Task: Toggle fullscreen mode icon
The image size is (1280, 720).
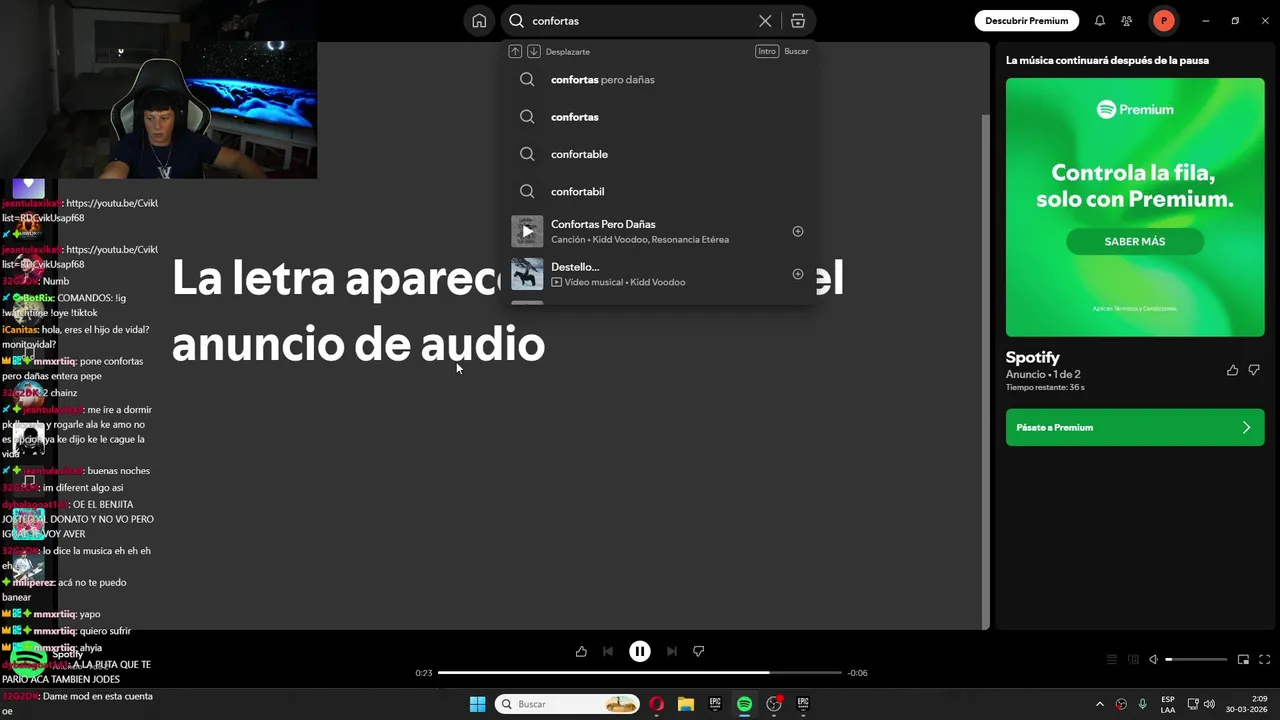Action: [1264, 659]
